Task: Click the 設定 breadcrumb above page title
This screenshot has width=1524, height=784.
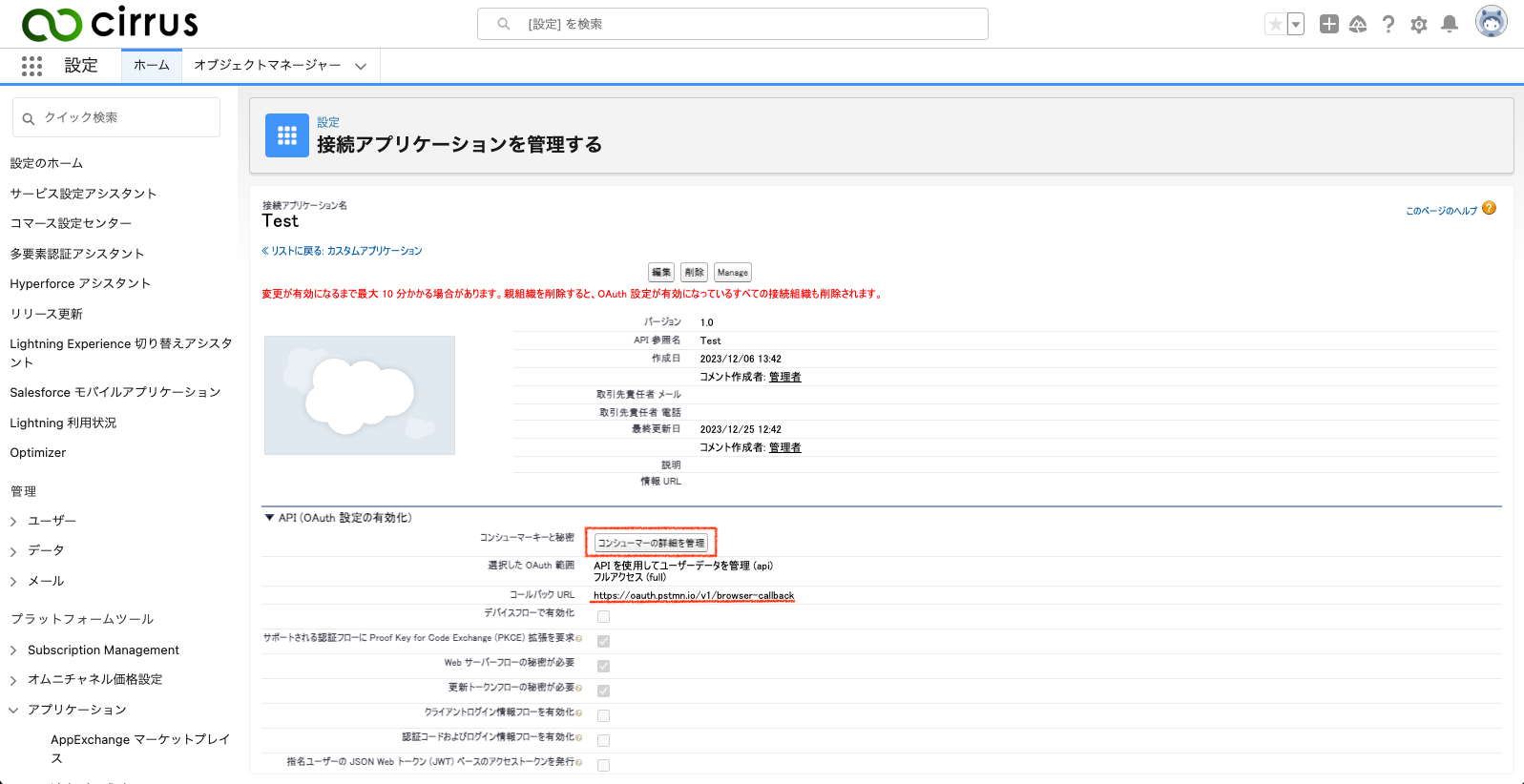Action: [x=328, y=122]
